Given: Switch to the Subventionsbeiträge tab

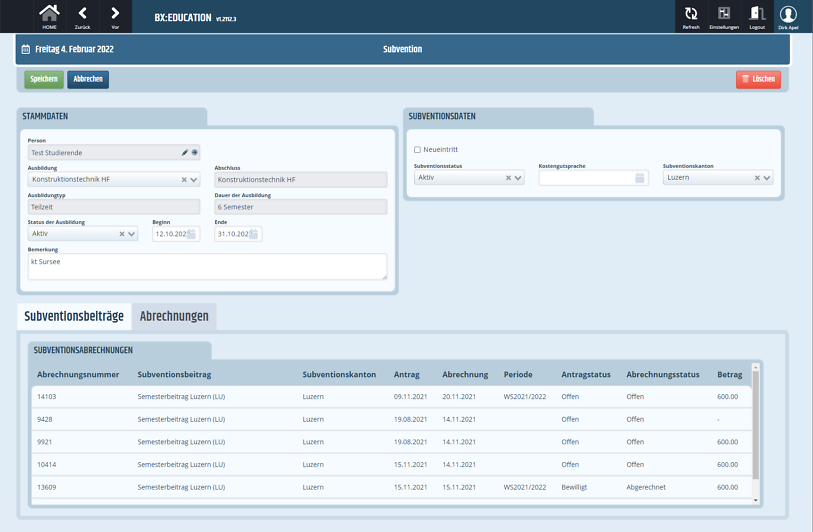Looking at the screenshot, I should pyautogui.click(x=74, y=316).
